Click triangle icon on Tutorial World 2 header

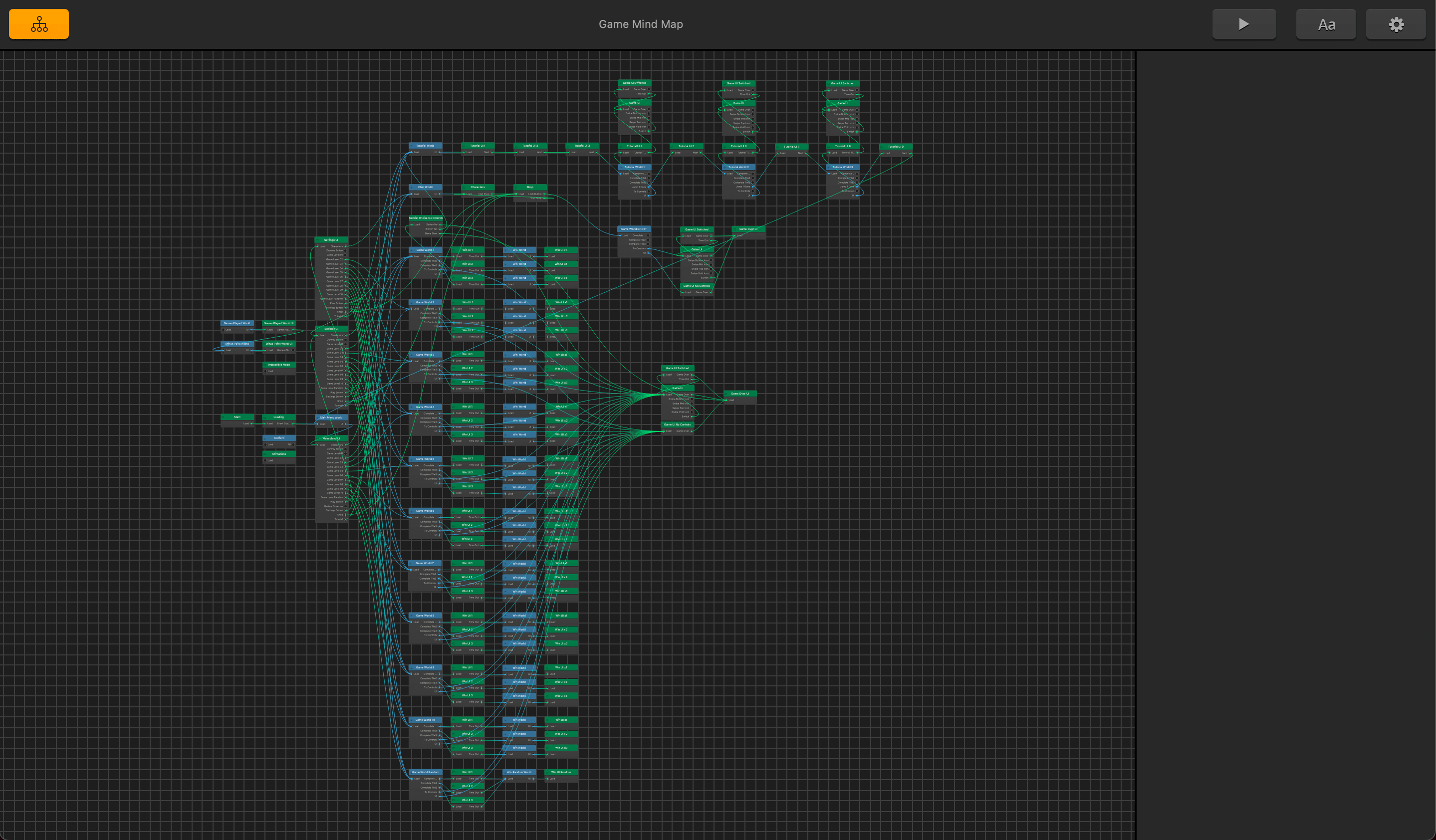click(x=725, y=168)
